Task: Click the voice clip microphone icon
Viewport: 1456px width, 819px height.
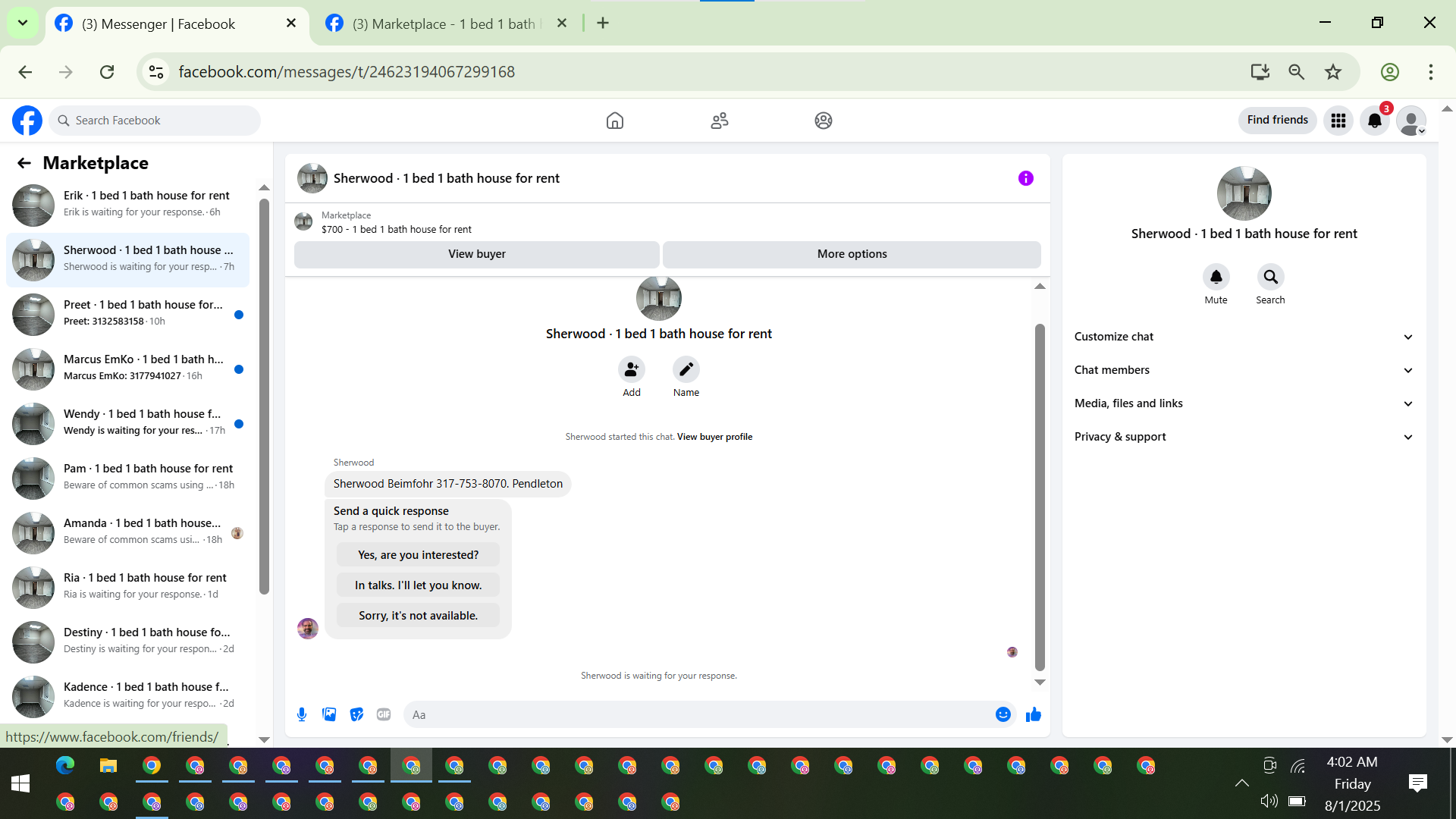Action: [302, 714]
